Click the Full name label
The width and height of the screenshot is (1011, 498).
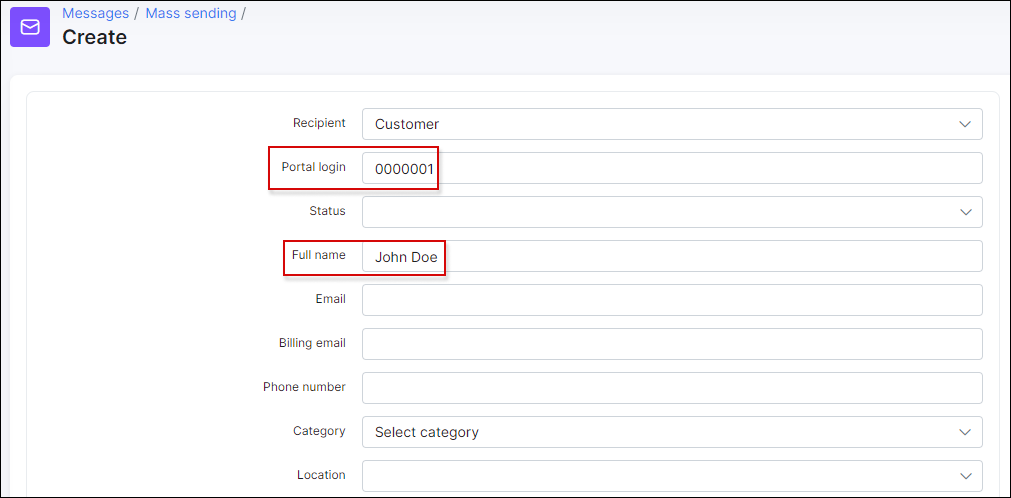click(319, 255)
